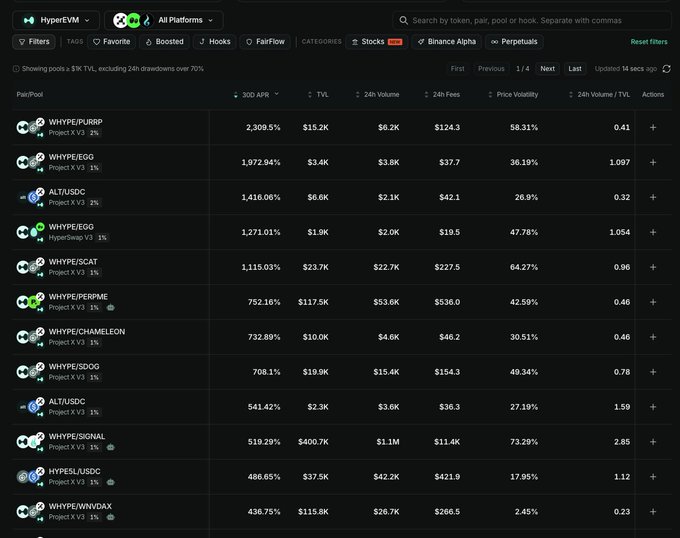This screenshot has height=538, width=680.
Task: Select the 73.29% volatility value
Action: pos(524,442)
